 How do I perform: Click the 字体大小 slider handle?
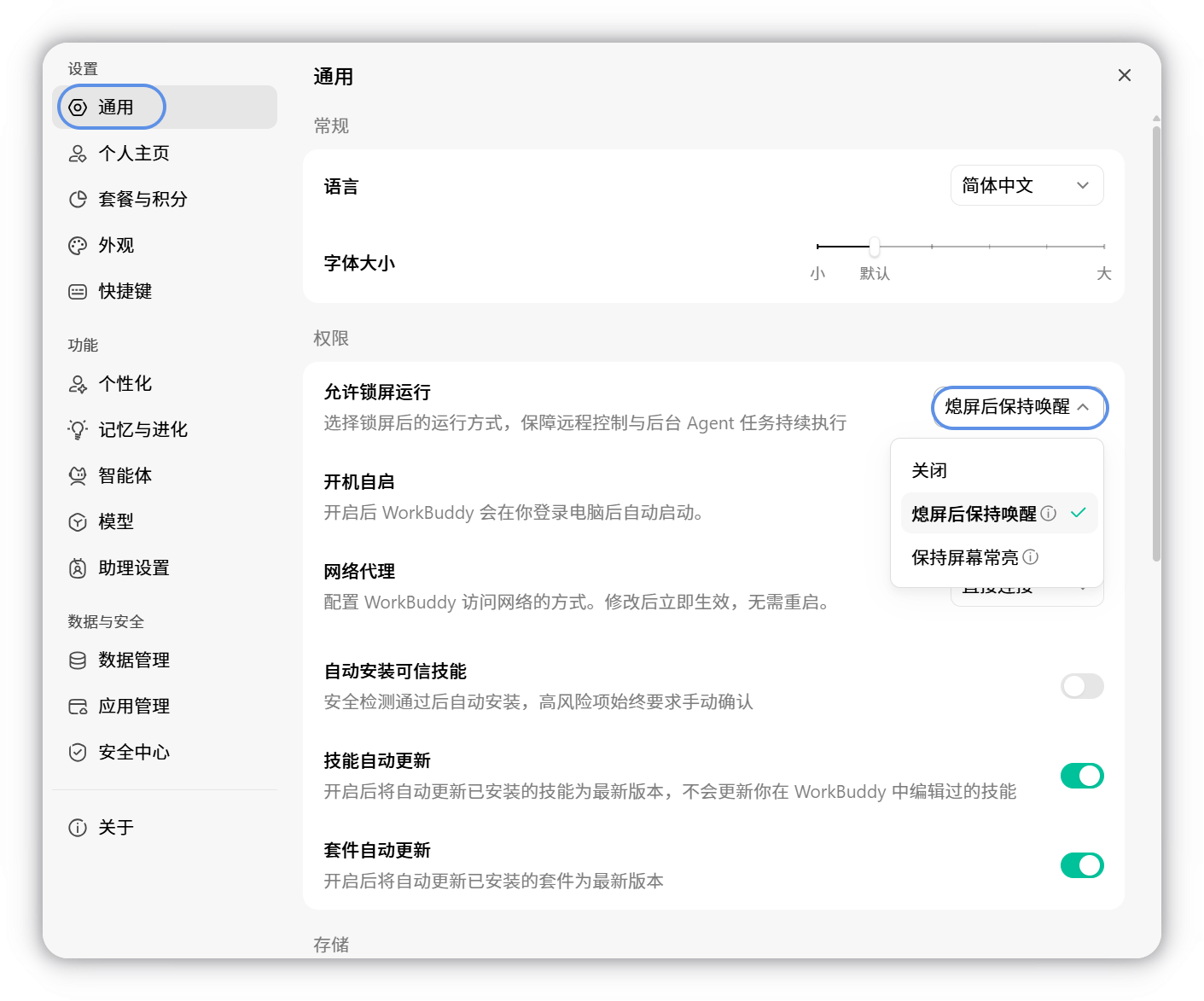click(875, 247)
